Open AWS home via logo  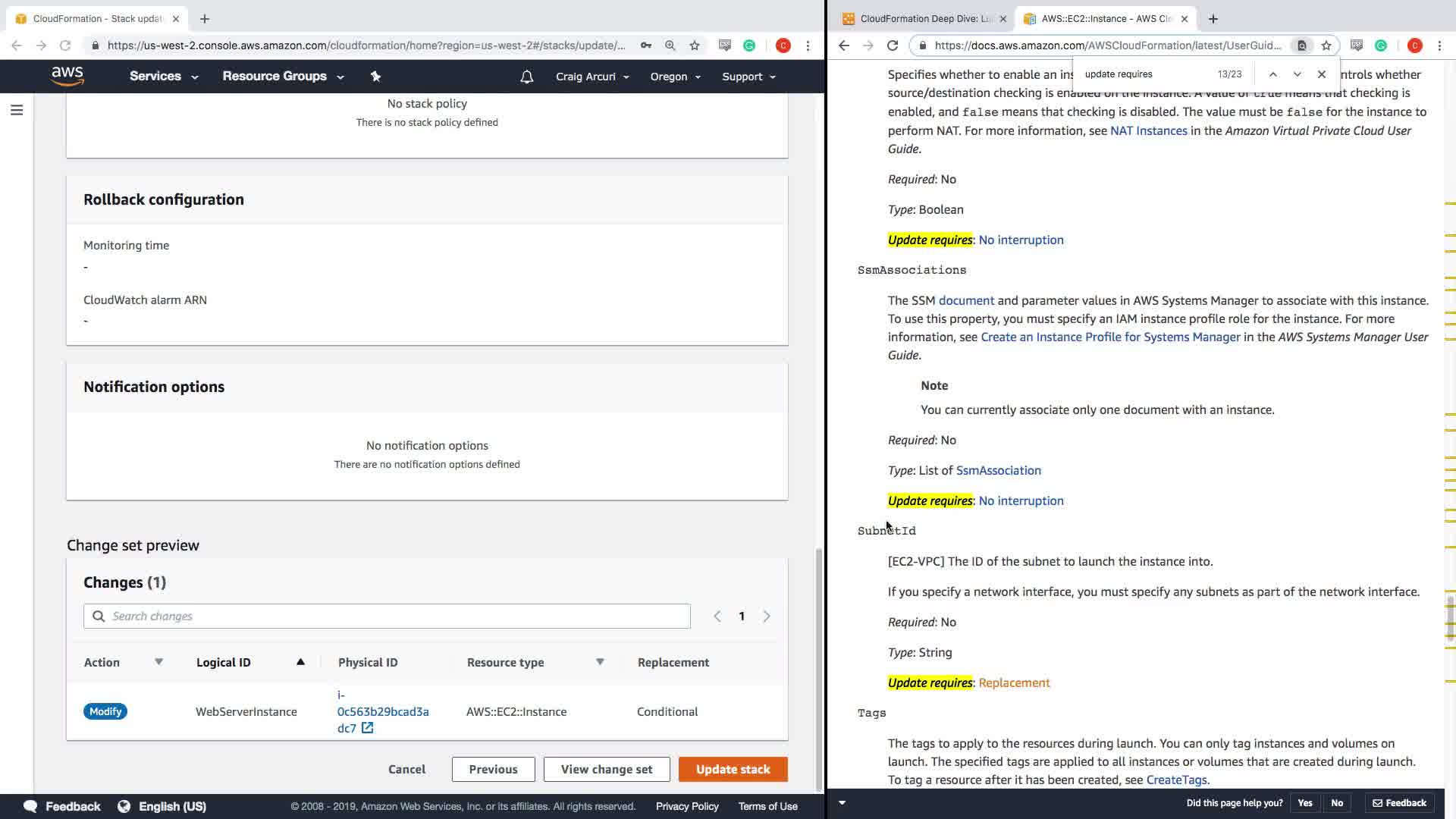[x=67, y=76]
